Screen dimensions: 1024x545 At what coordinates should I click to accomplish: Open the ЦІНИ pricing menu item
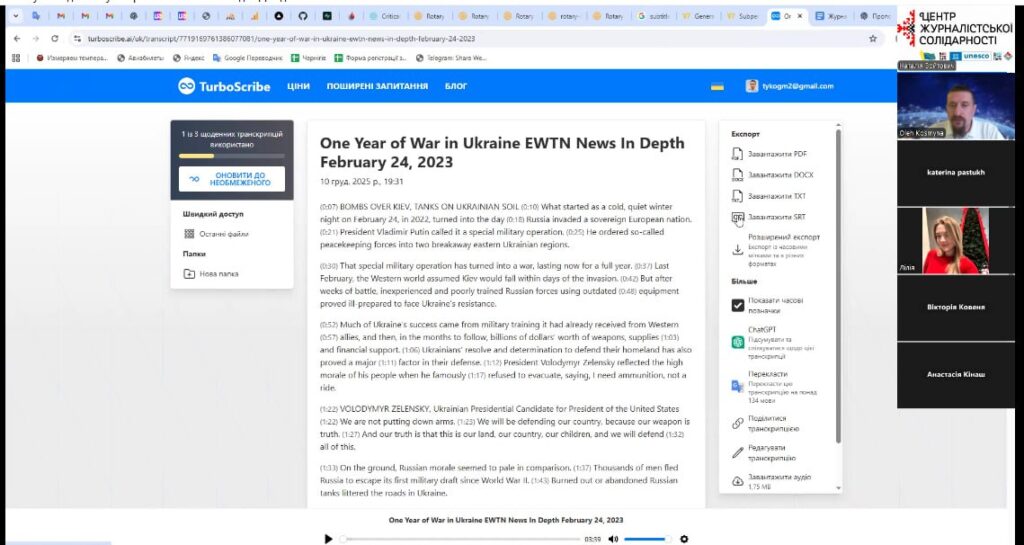pyautogui.click(x=298, y=87)
